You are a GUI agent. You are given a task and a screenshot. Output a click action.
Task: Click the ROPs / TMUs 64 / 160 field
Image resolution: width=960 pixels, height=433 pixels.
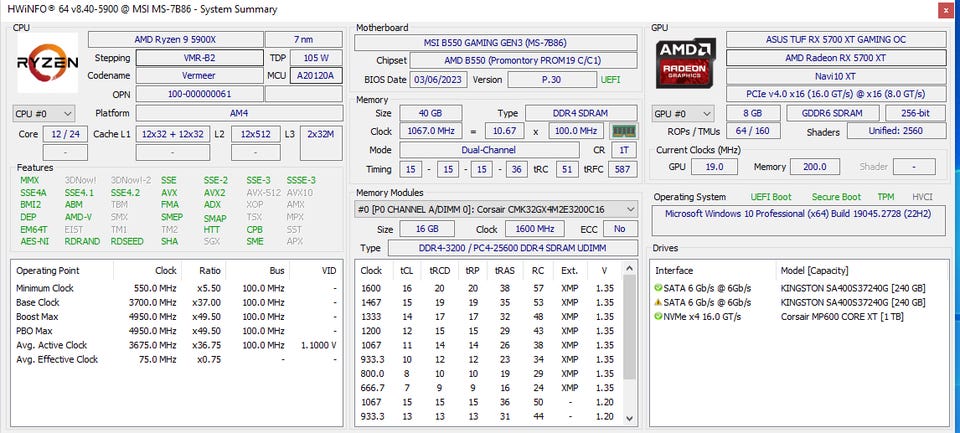pyautogui.click(x=753, y=130)
